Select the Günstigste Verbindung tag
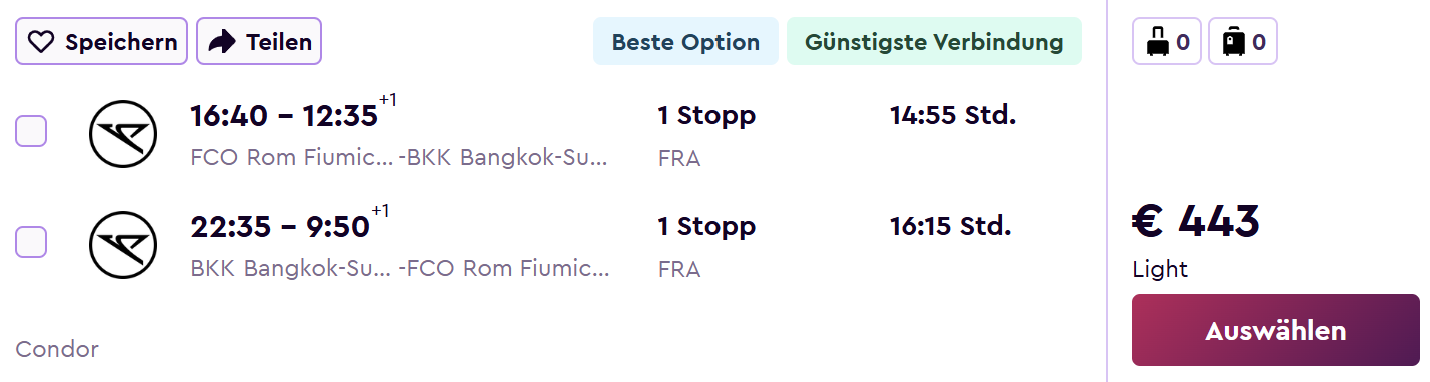The width and height of the screenshot is (1430, 382). coord(934,42)
